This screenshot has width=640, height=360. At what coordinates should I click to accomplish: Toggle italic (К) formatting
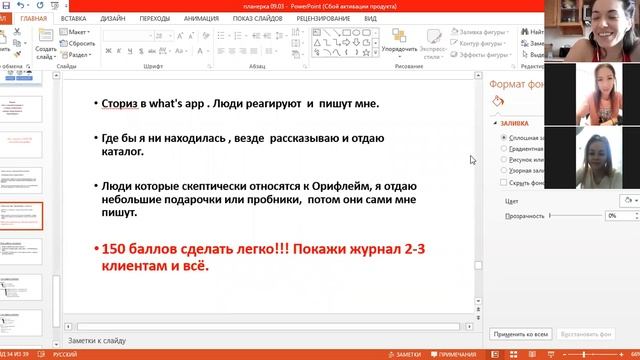(x=119, y=51)
